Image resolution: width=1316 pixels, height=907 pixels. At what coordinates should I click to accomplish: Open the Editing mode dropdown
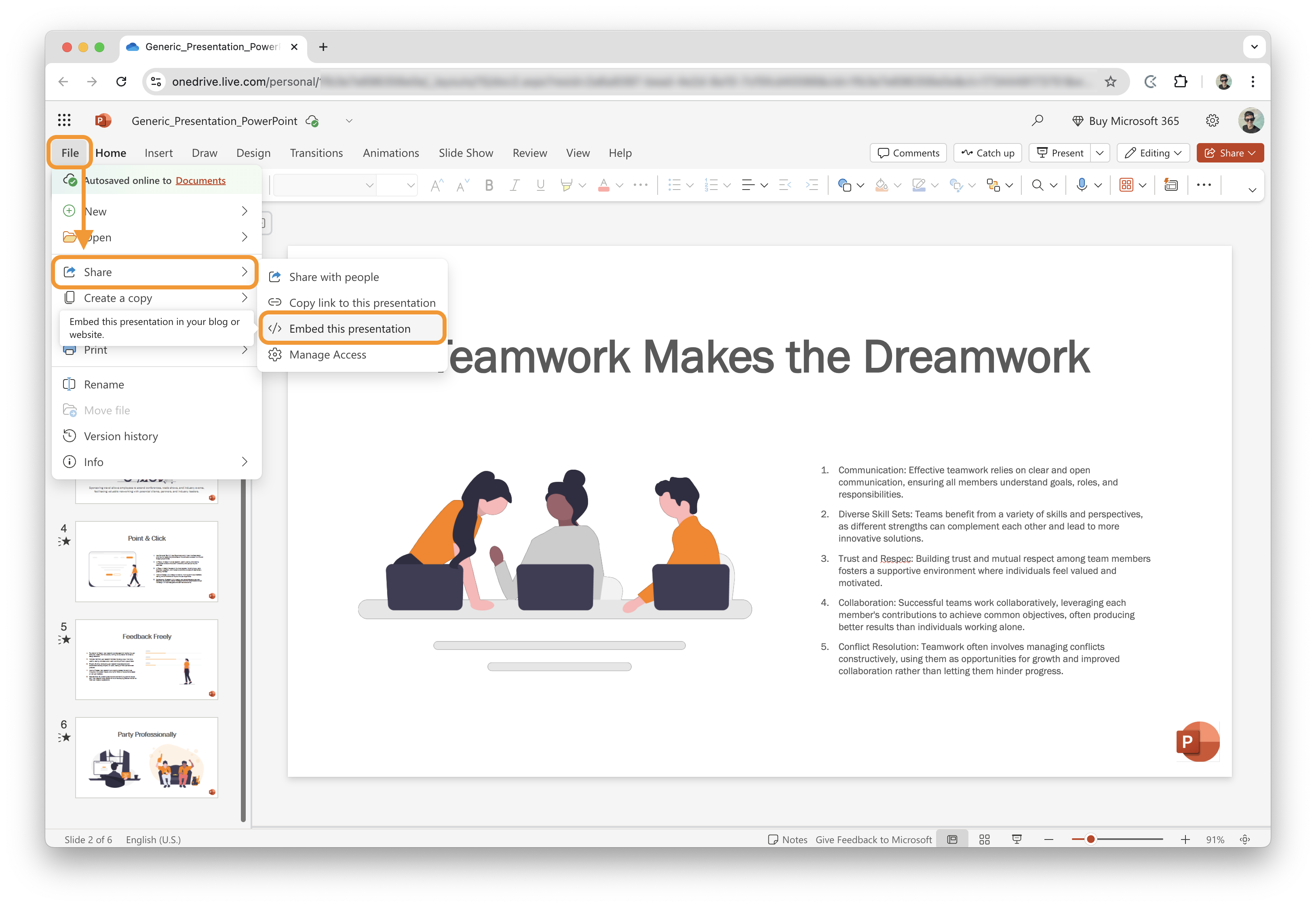click(x=1153, y=153)
